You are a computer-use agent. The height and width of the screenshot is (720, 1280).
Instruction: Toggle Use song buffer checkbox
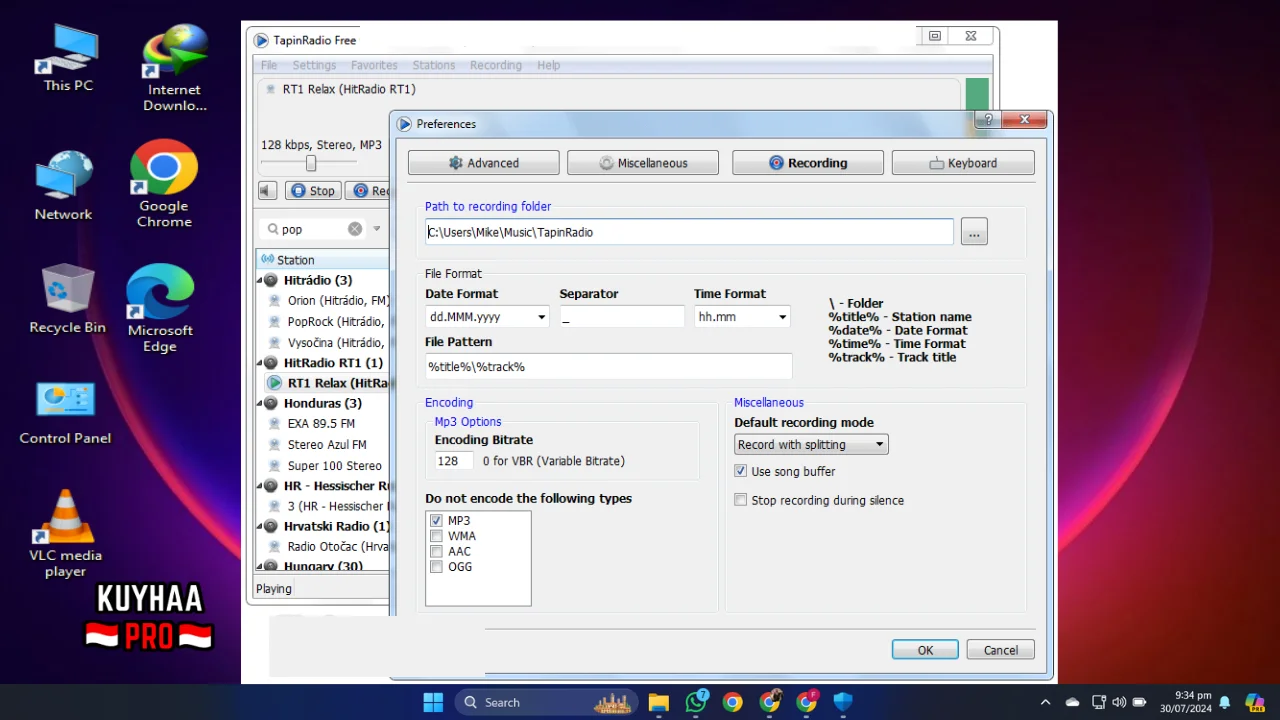741,471
